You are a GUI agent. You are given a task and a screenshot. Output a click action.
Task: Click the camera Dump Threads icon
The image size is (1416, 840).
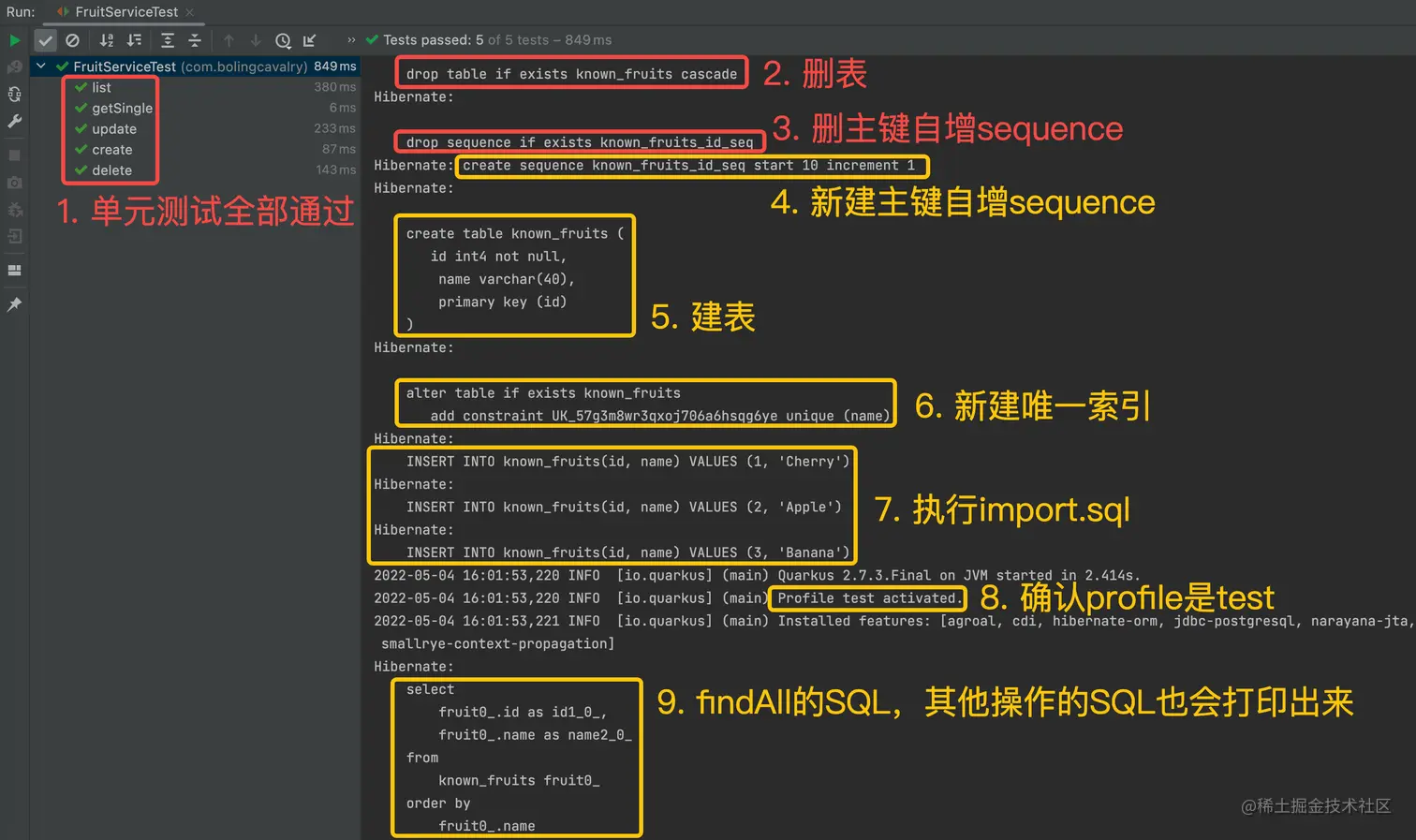click(14, 183)
